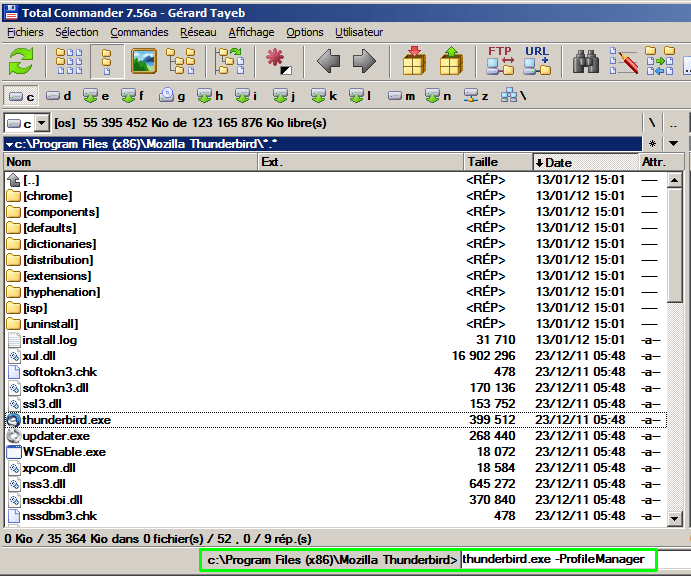Click the red asterisk invert selection icon

(x=279, y=62)
